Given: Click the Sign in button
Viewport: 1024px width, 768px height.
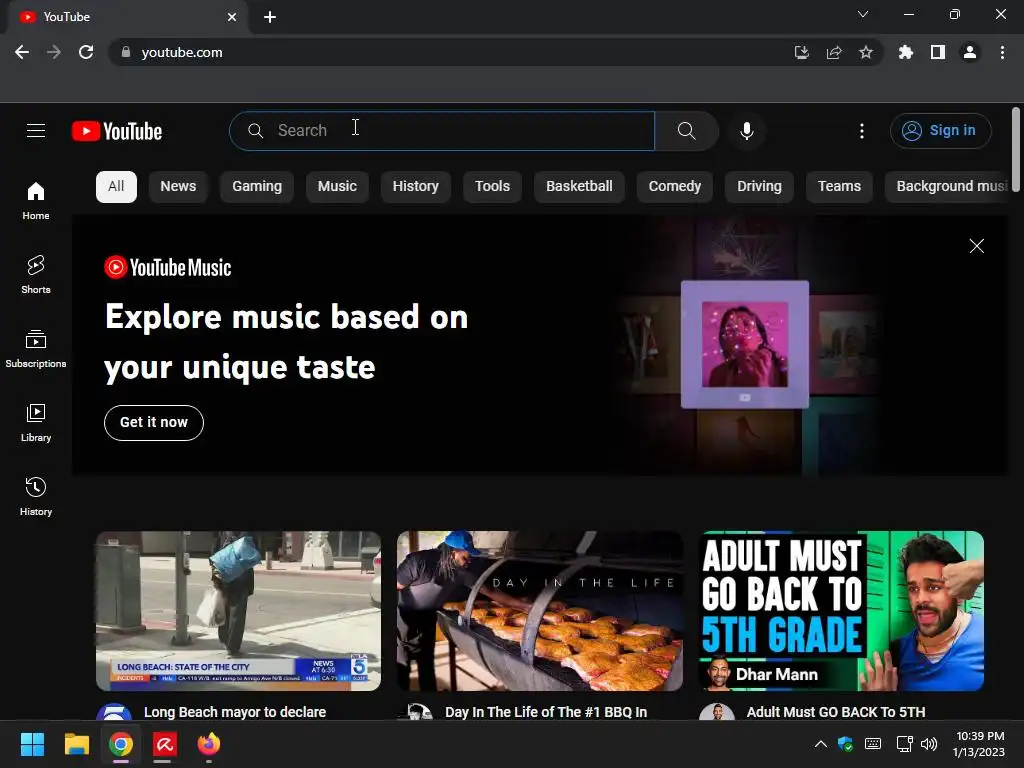Looking at the screenshot, I should click(940, 131).
